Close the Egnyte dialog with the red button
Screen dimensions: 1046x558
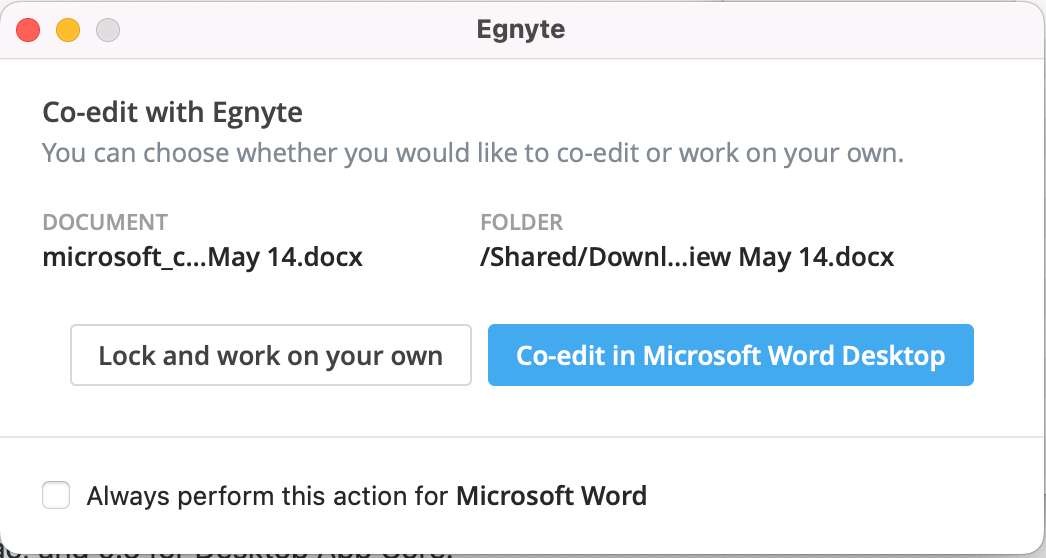pyautogui.click(x=28, y=30)
